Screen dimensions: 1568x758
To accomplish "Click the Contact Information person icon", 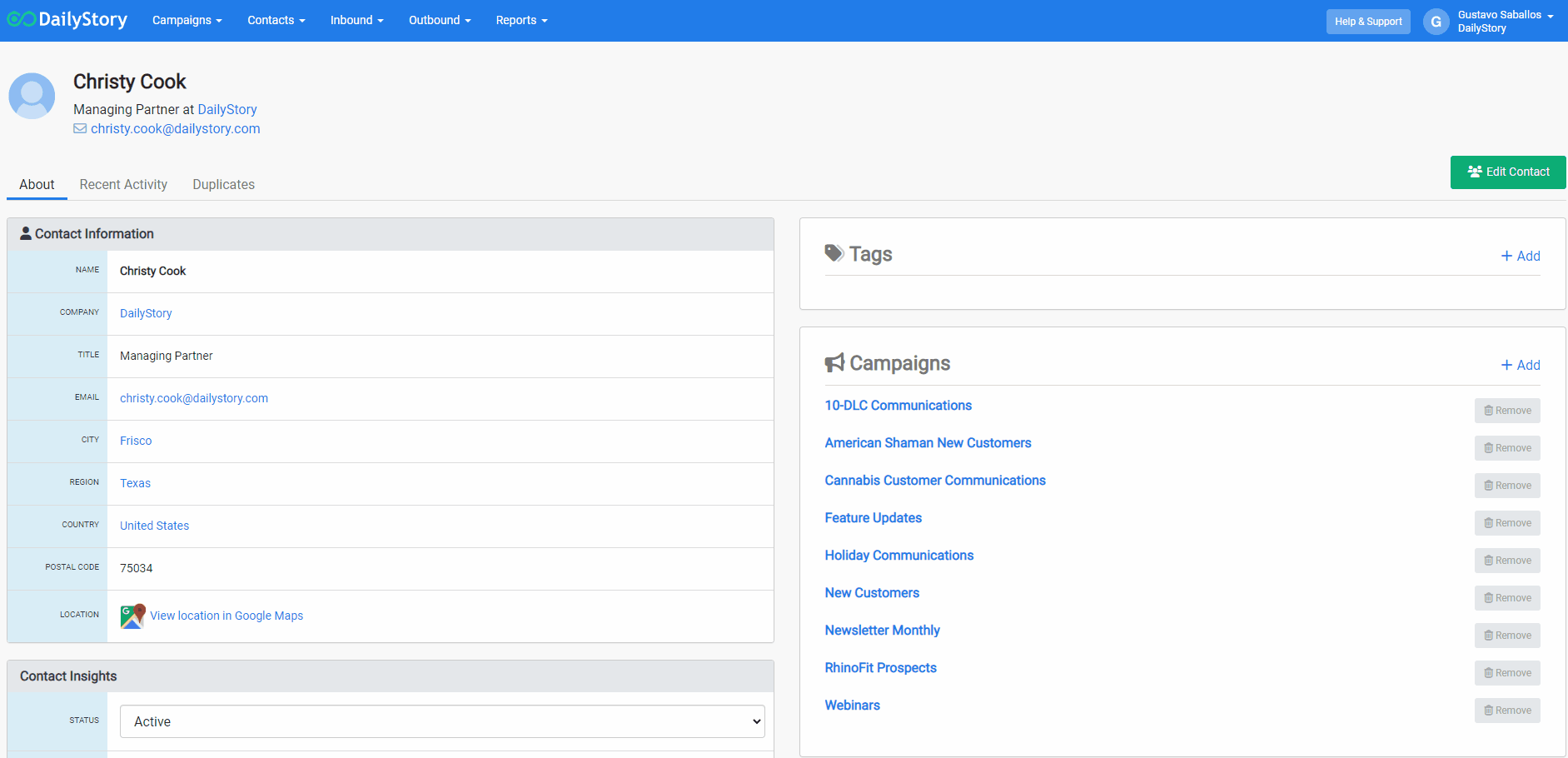I will pyautogui.click(x=26, y=233).
